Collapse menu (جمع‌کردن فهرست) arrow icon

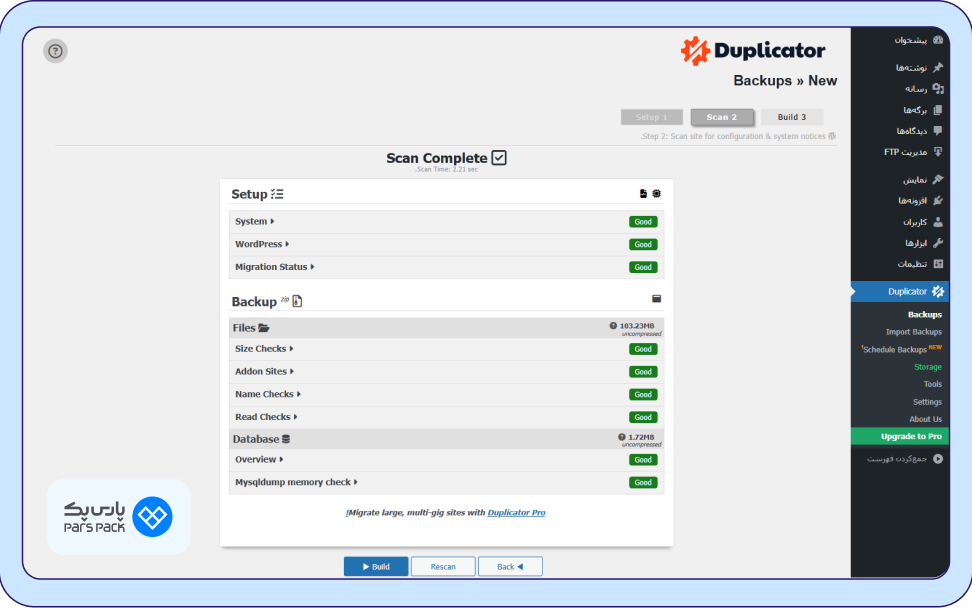(938, 459)
